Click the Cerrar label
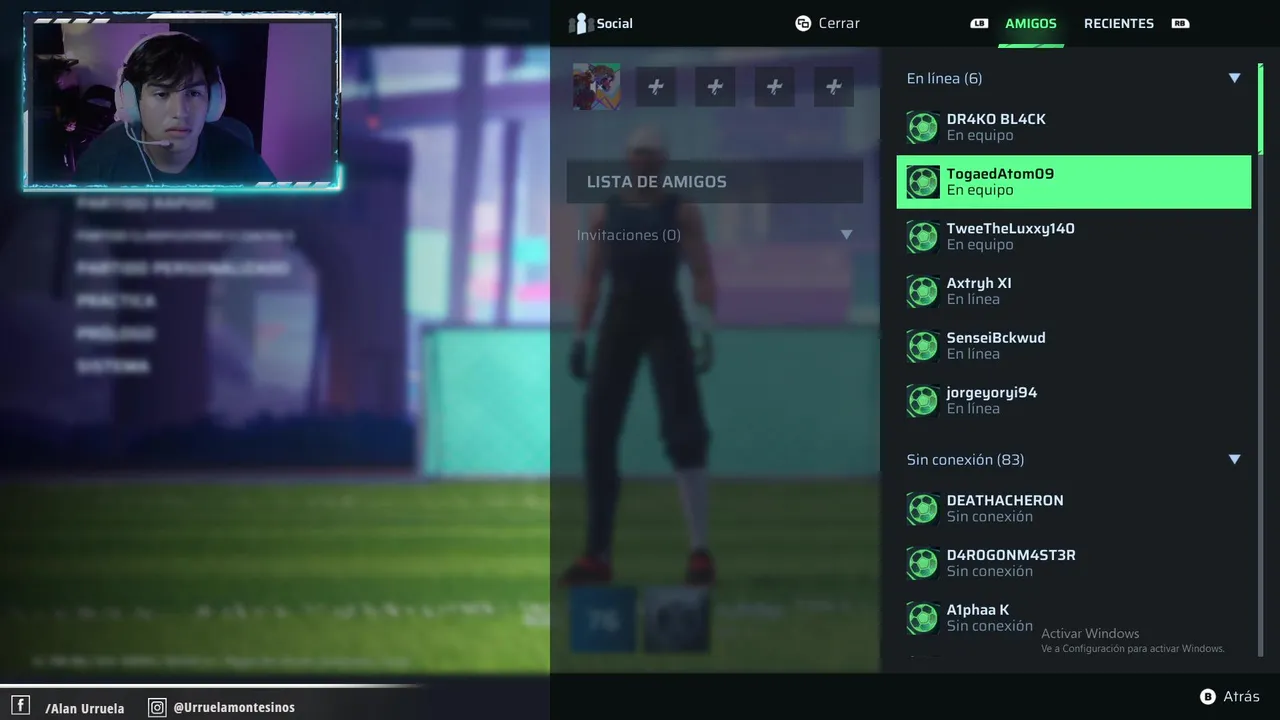 point(839,23)
